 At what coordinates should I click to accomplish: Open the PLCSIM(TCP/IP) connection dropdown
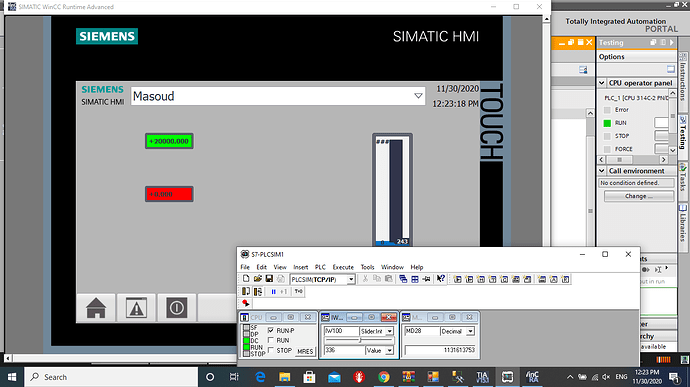pyautogui.click(x=351, y=280)
